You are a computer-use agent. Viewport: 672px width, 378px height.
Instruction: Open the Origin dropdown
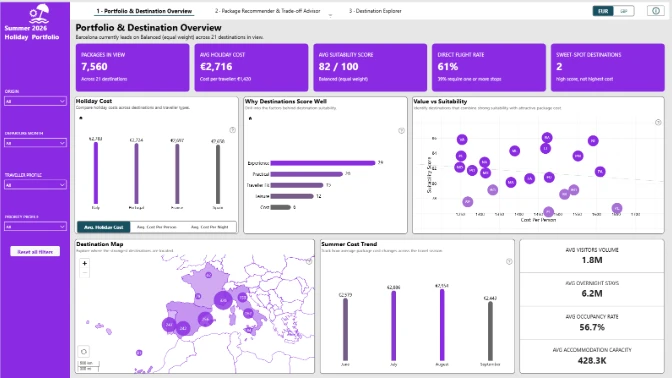click(35, 101)
